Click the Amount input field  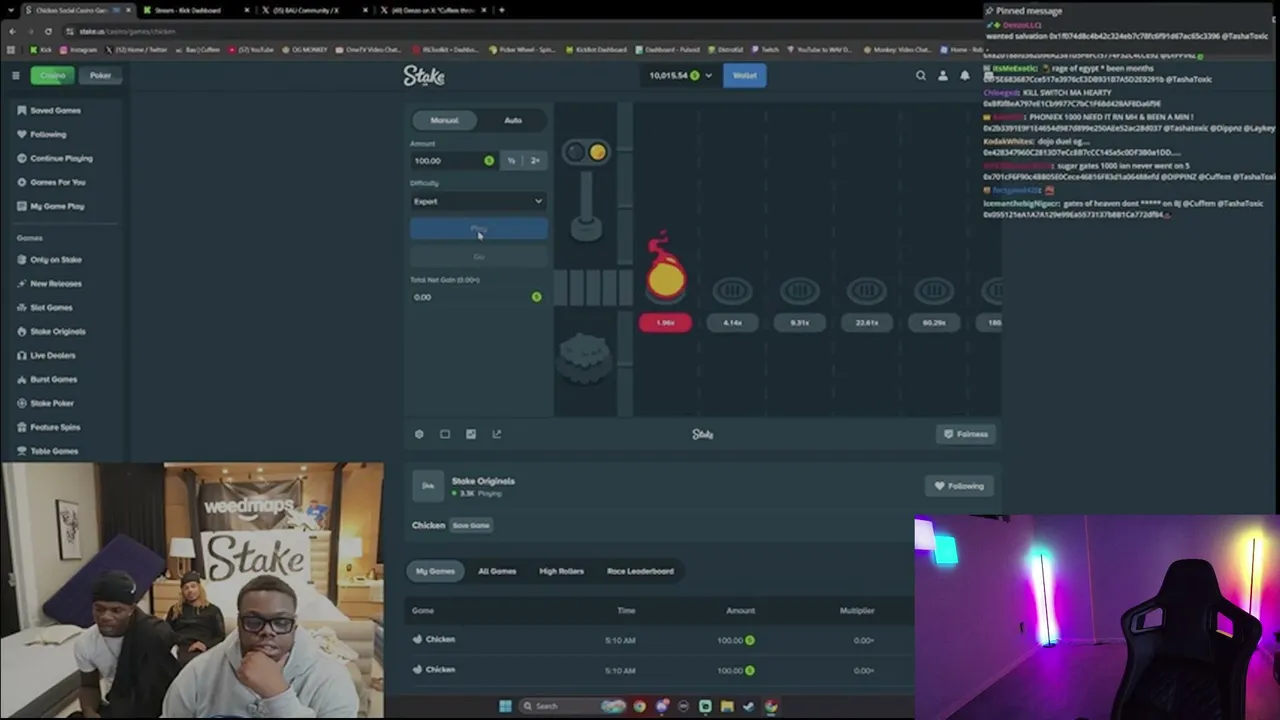tap(454, 160)
